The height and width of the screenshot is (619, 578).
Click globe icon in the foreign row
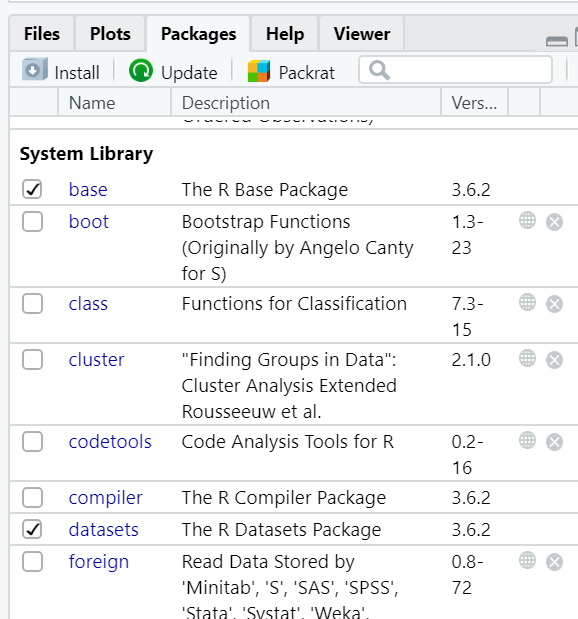point(527,561)
